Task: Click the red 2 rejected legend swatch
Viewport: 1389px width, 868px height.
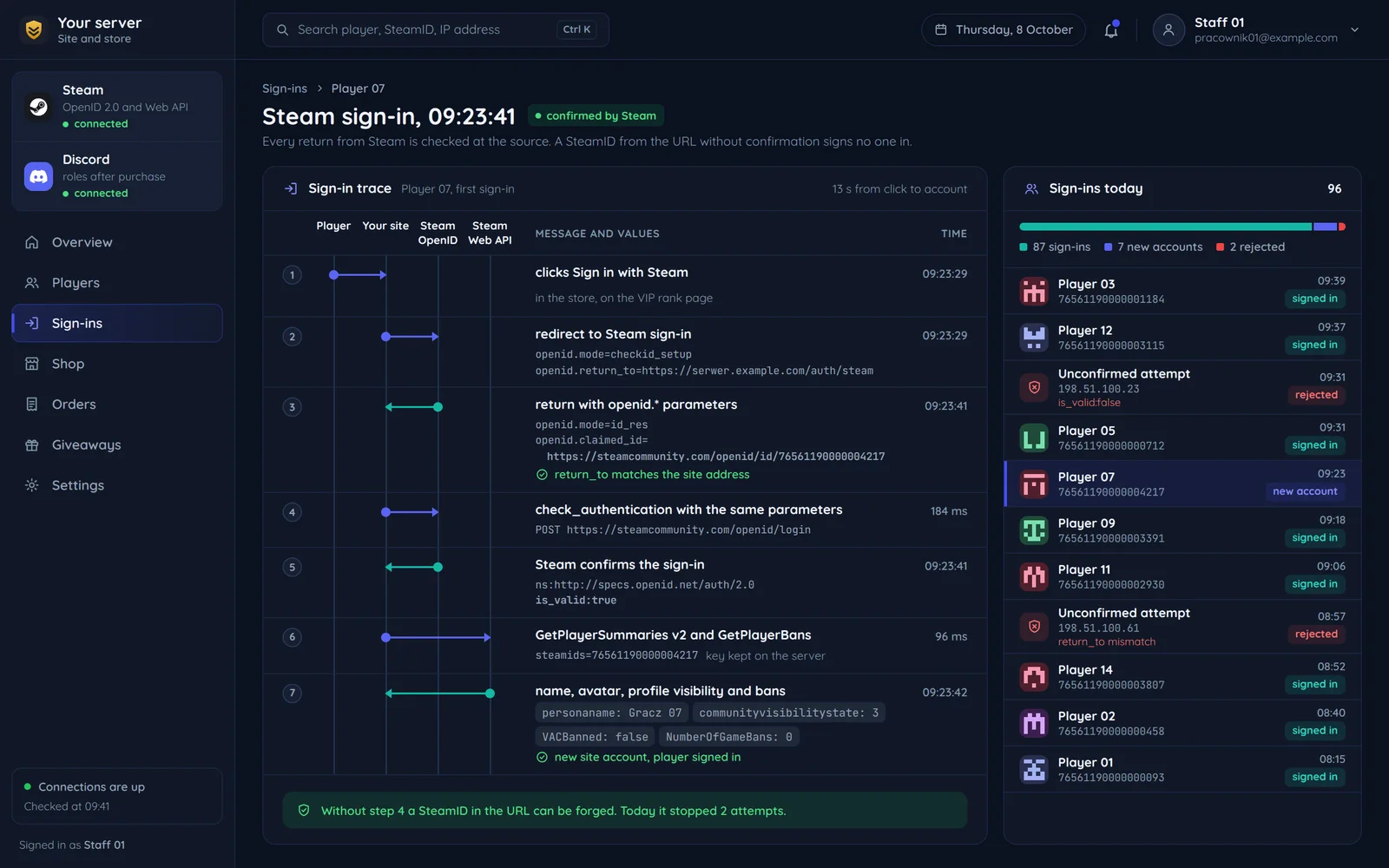Action: click(x=1221, y=247)
